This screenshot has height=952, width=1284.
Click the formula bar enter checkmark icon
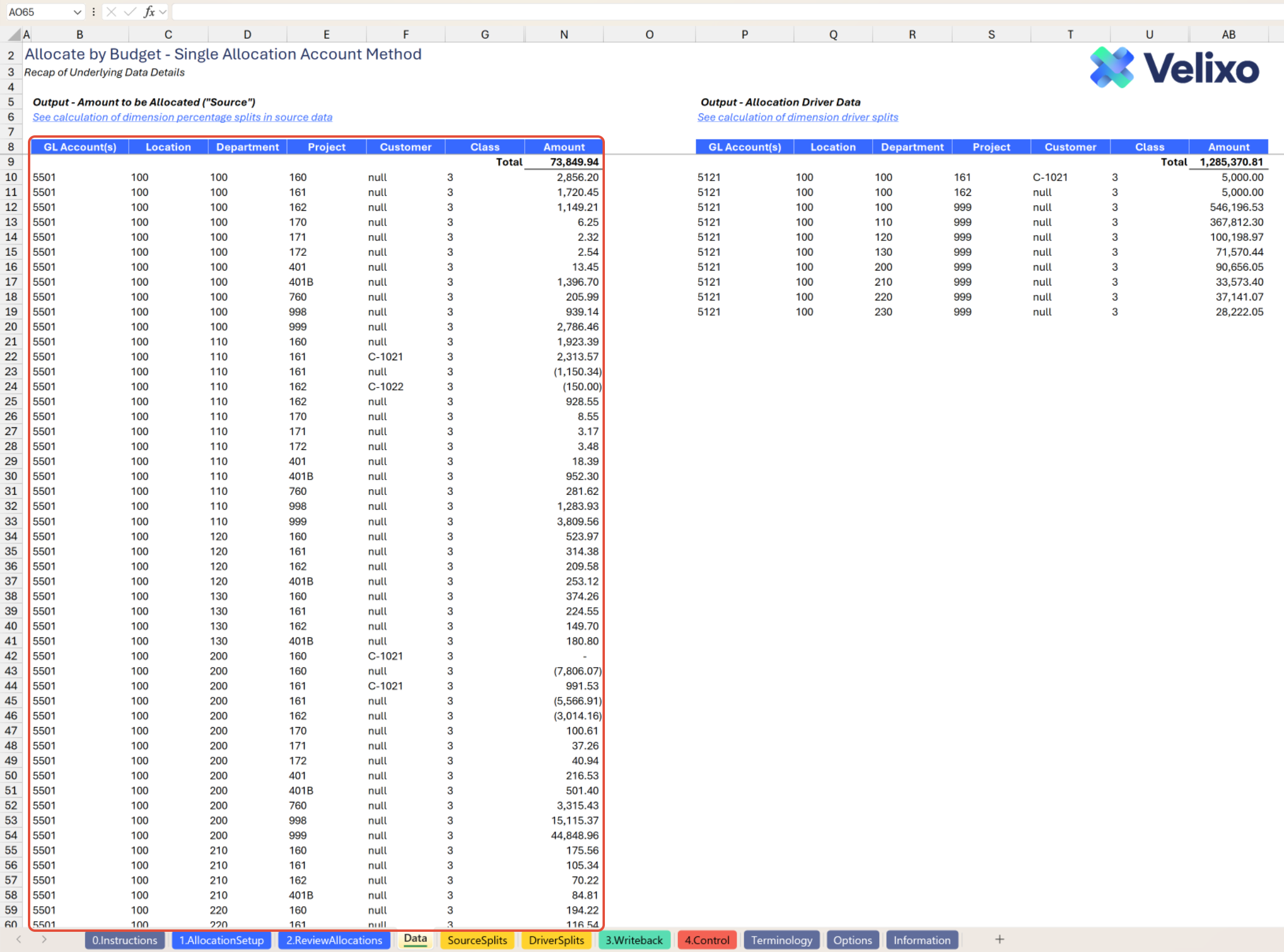pyautogui.click(x=130, y=11)
